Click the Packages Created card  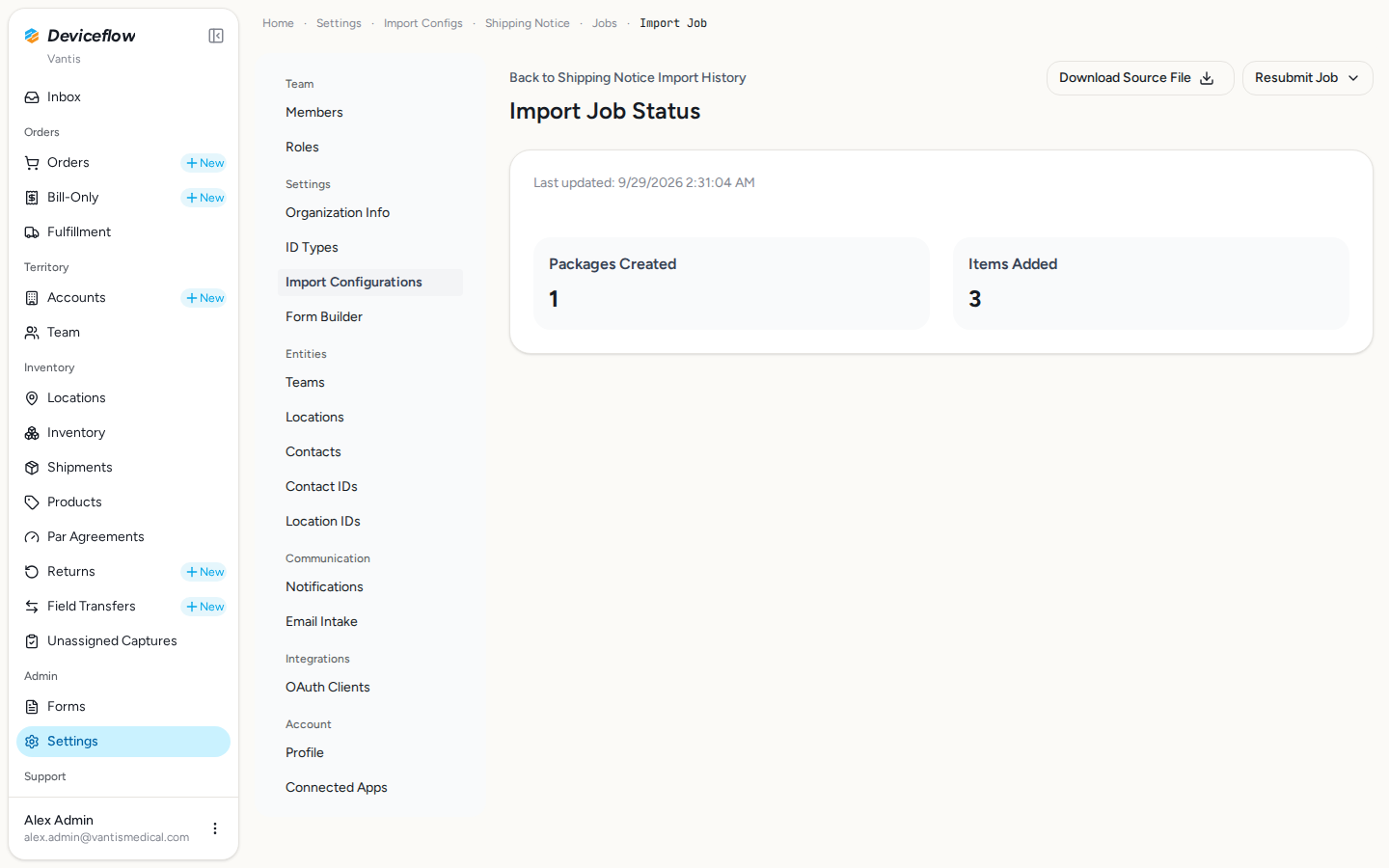(731, 284)
